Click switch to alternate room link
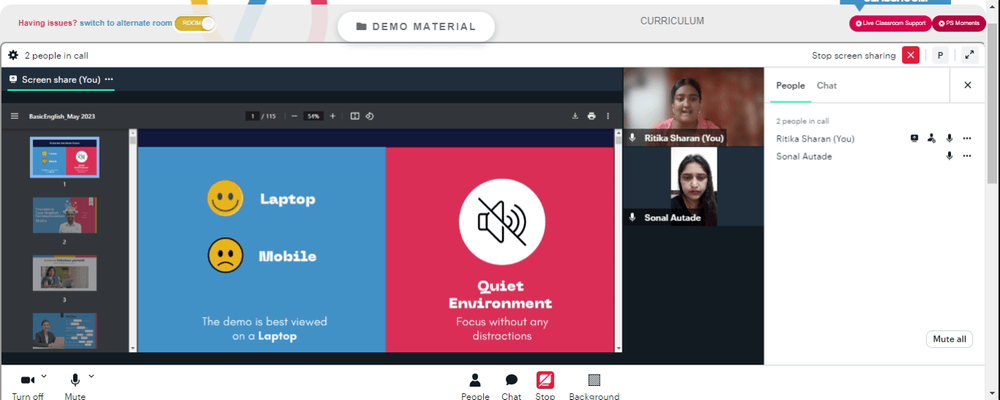The image size is (1000, 400). pos(126,23)
